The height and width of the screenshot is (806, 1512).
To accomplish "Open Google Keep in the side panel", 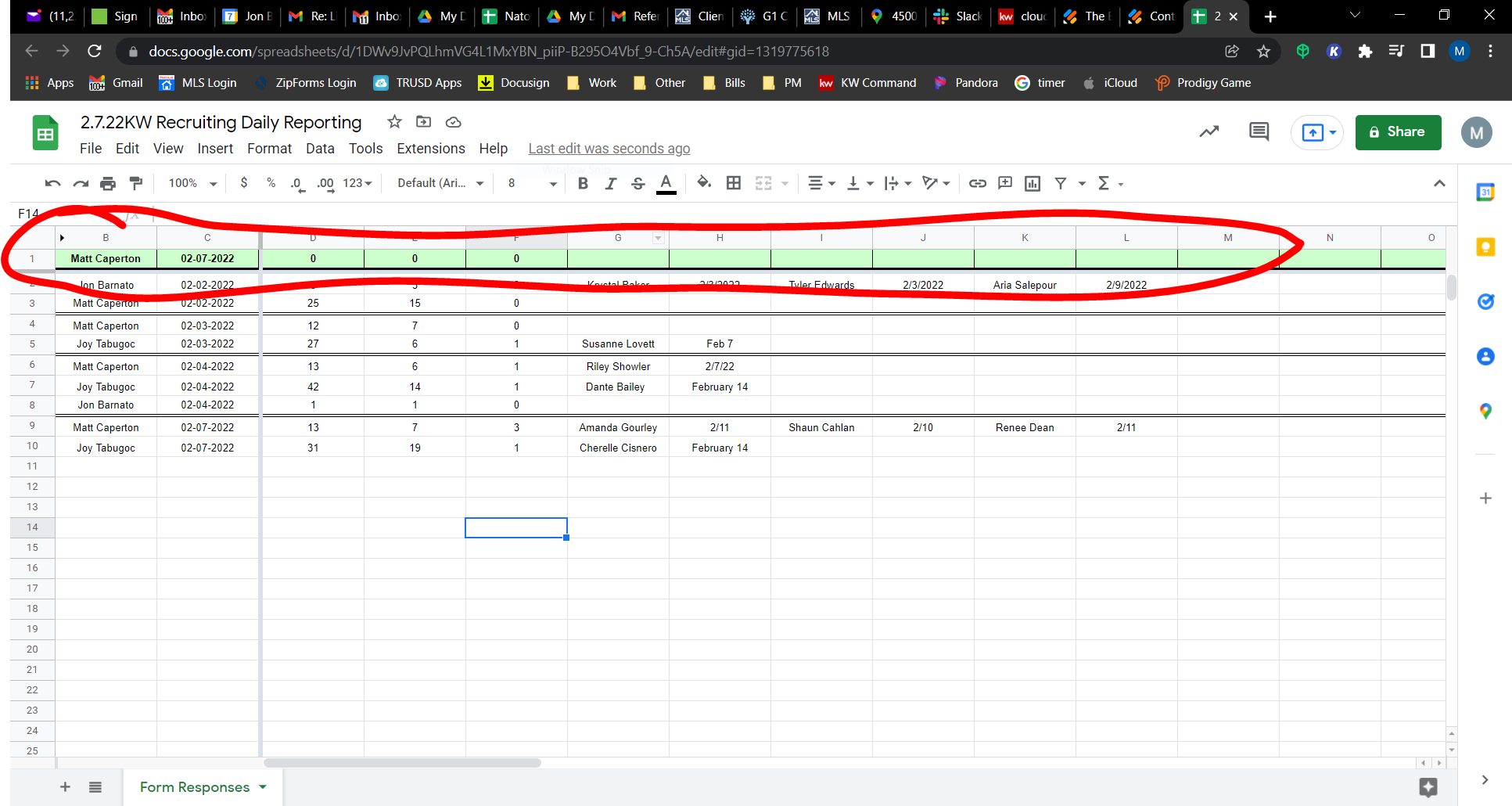I will click(x=1485, y=246).
